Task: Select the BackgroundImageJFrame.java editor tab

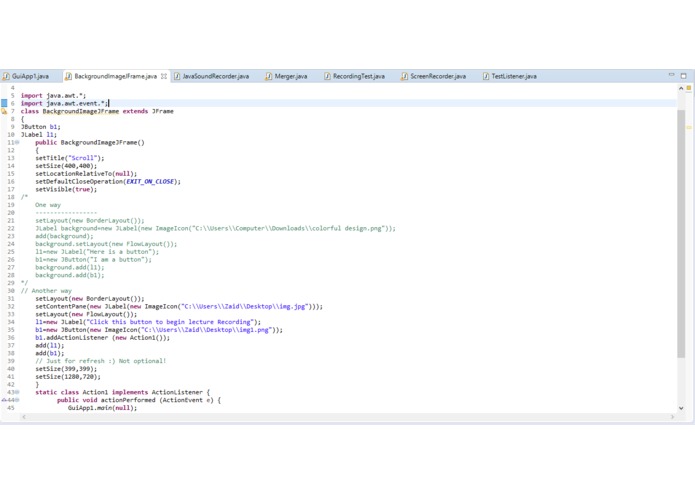Action: coord(115,76)
